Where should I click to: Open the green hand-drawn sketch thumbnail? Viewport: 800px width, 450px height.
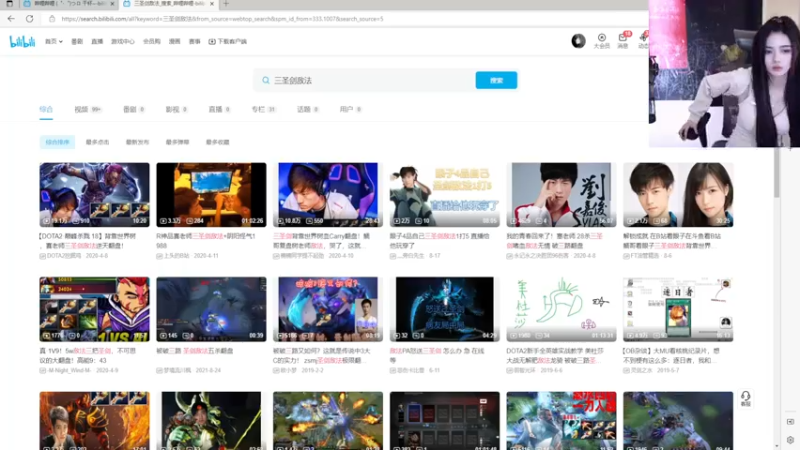point(561,309)
